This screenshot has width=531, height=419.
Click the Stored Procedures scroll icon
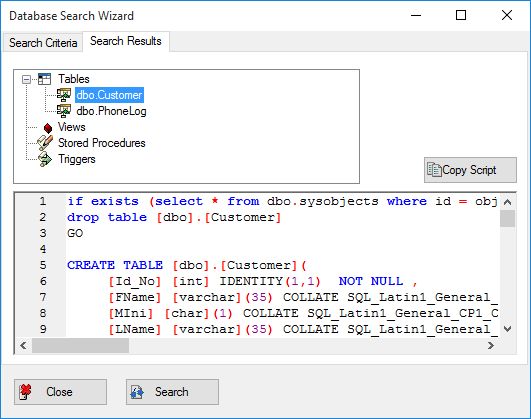click(45, 143)
